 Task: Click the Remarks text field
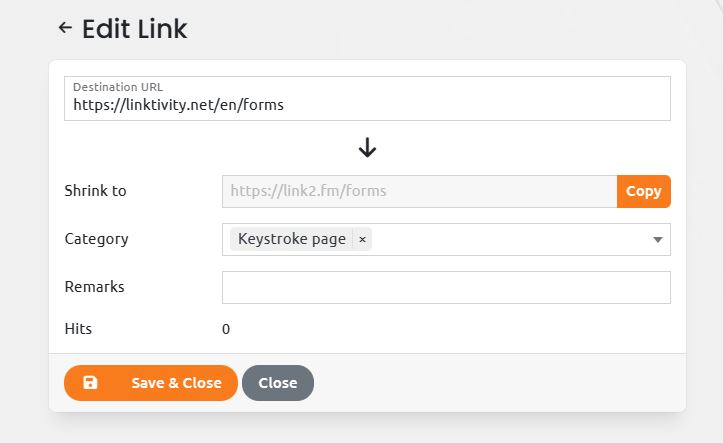click(446, 287)
